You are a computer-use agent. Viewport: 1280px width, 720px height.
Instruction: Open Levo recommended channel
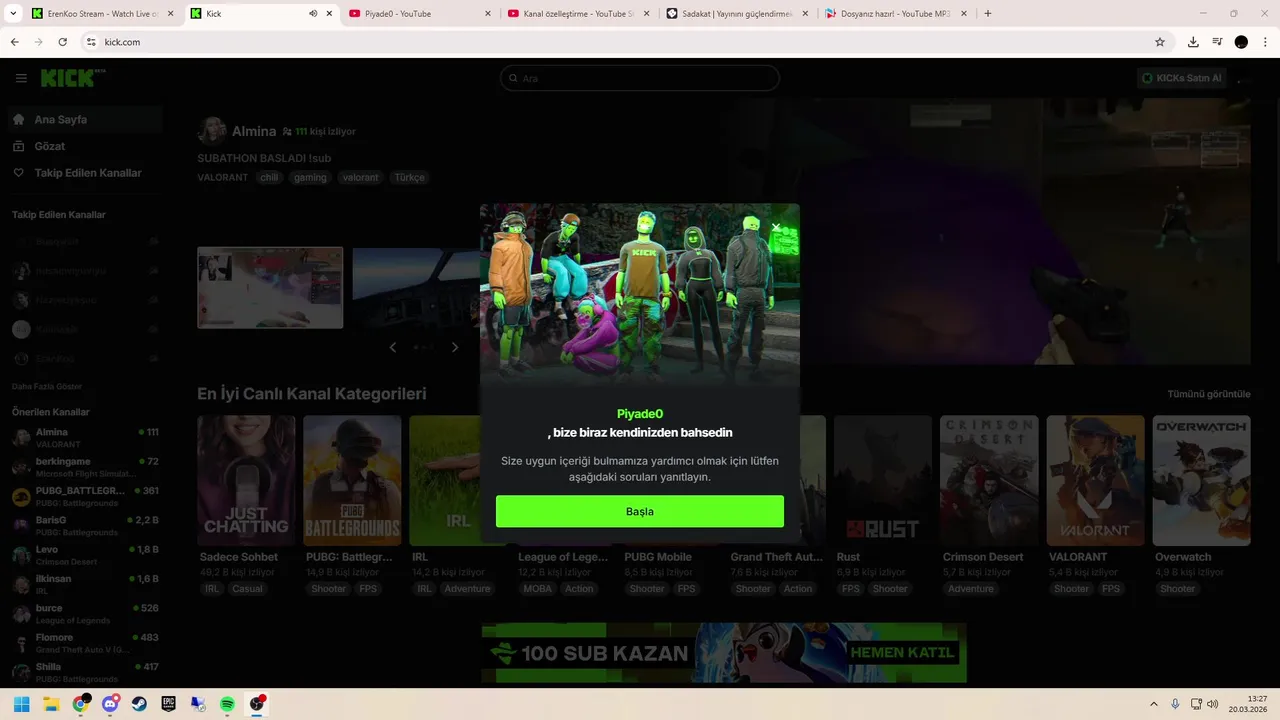point(84,555)
